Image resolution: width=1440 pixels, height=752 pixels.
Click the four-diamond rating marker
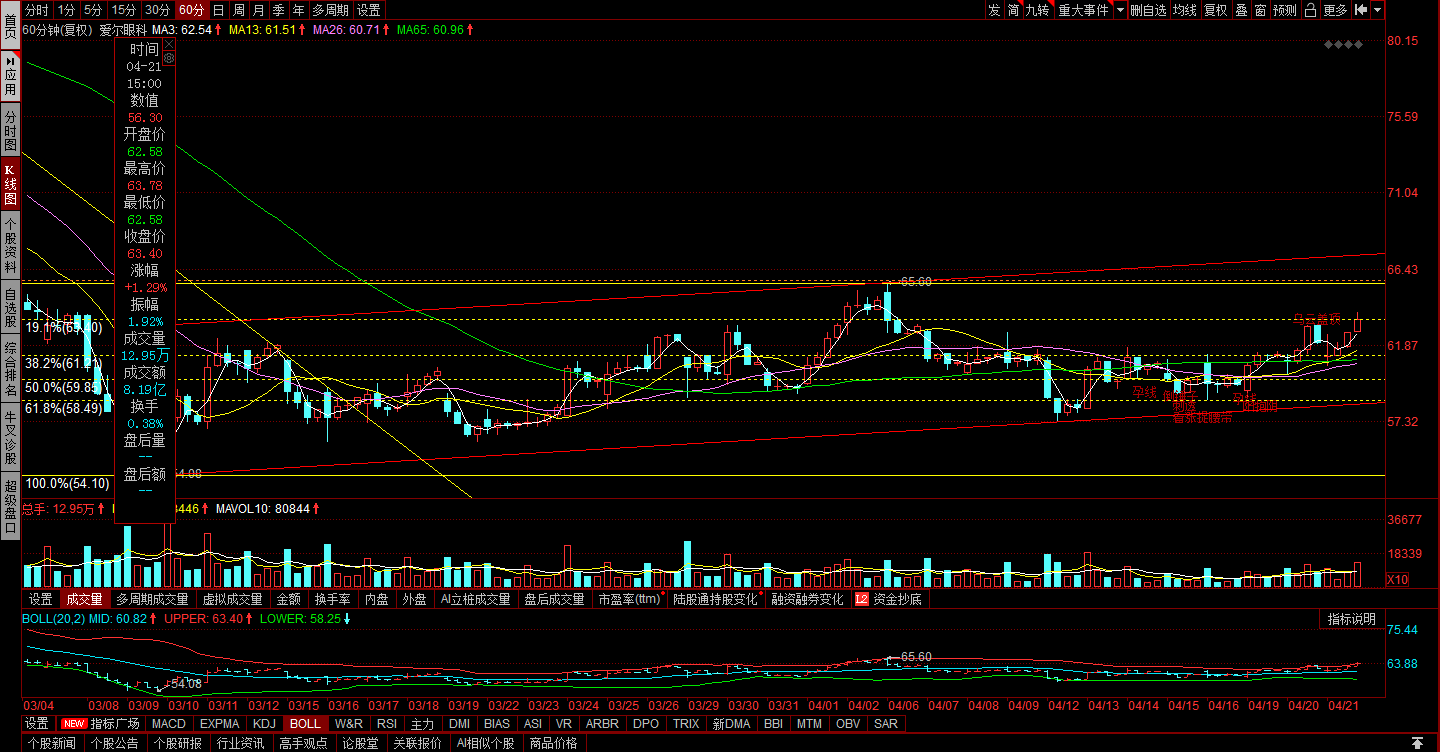coord(1342,45)
